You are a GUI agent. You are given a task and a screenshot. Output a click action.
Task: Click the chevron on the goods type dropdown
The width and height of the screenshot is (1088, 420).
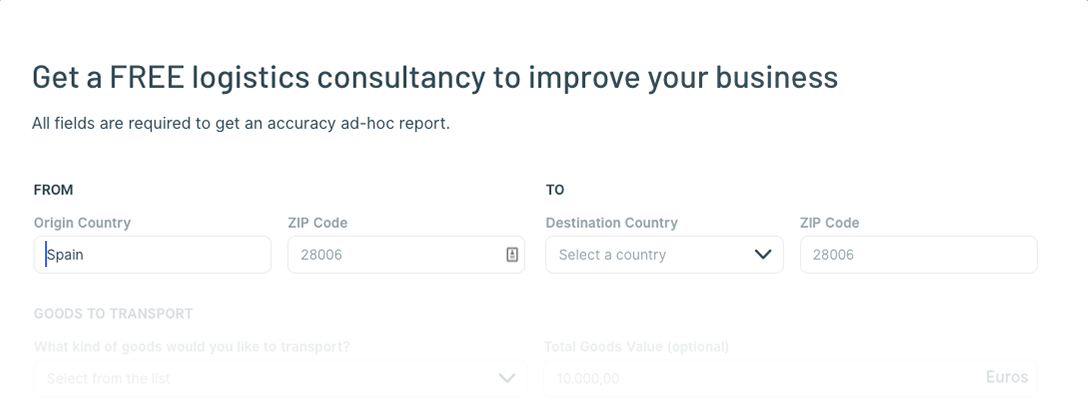point(507,378)
